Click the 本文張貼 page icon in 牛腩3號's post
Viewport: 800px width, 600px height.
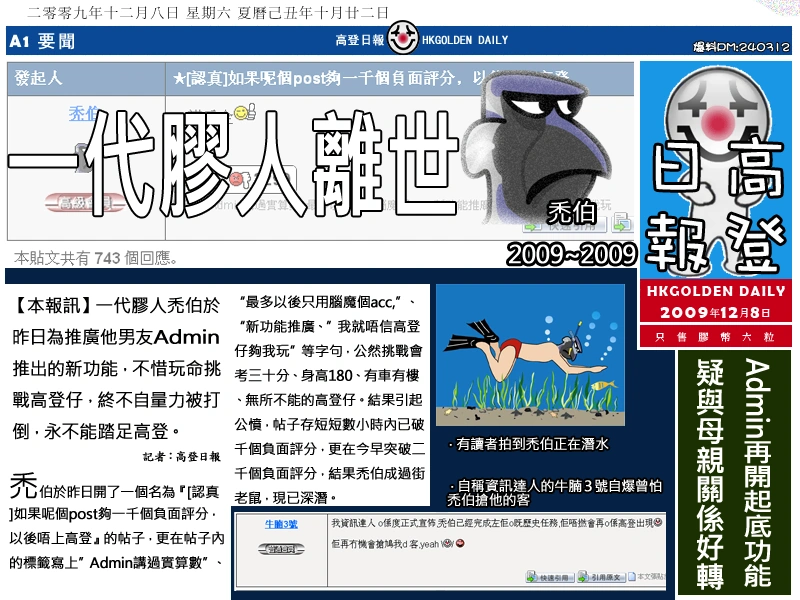631,577
